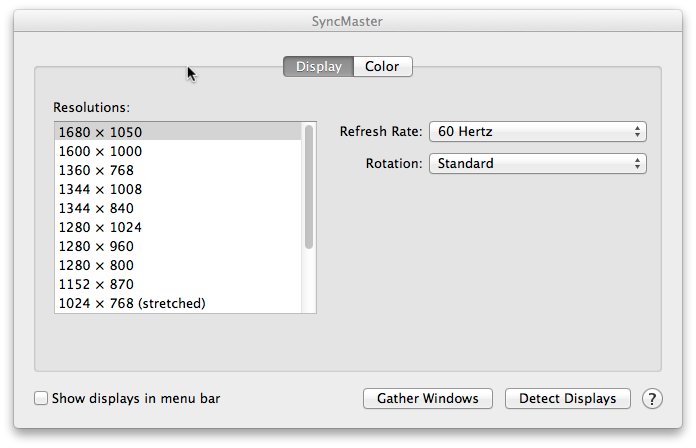Viewport: 696px width, 448px height.
Task: Click the Gather Windows button
Action: (x=428, y=398)
